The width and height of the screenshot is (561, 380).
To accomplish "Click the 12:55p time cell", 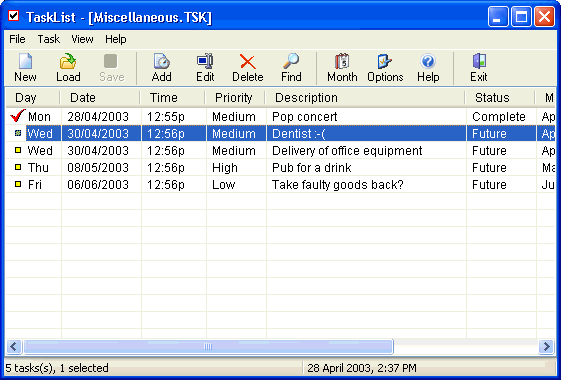I will pos(166,117).
